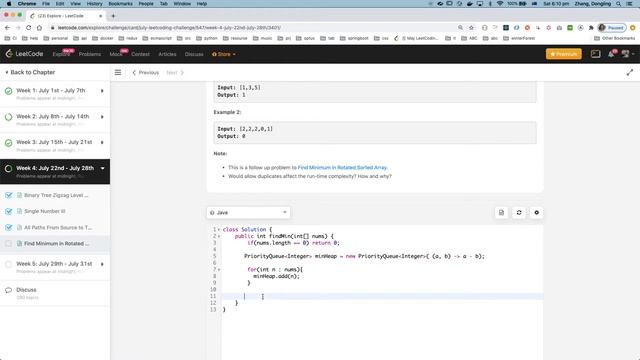Open Chrome Bookmarks menu
The width and height of the screenshot is (640, 360).
click(120, 4)
